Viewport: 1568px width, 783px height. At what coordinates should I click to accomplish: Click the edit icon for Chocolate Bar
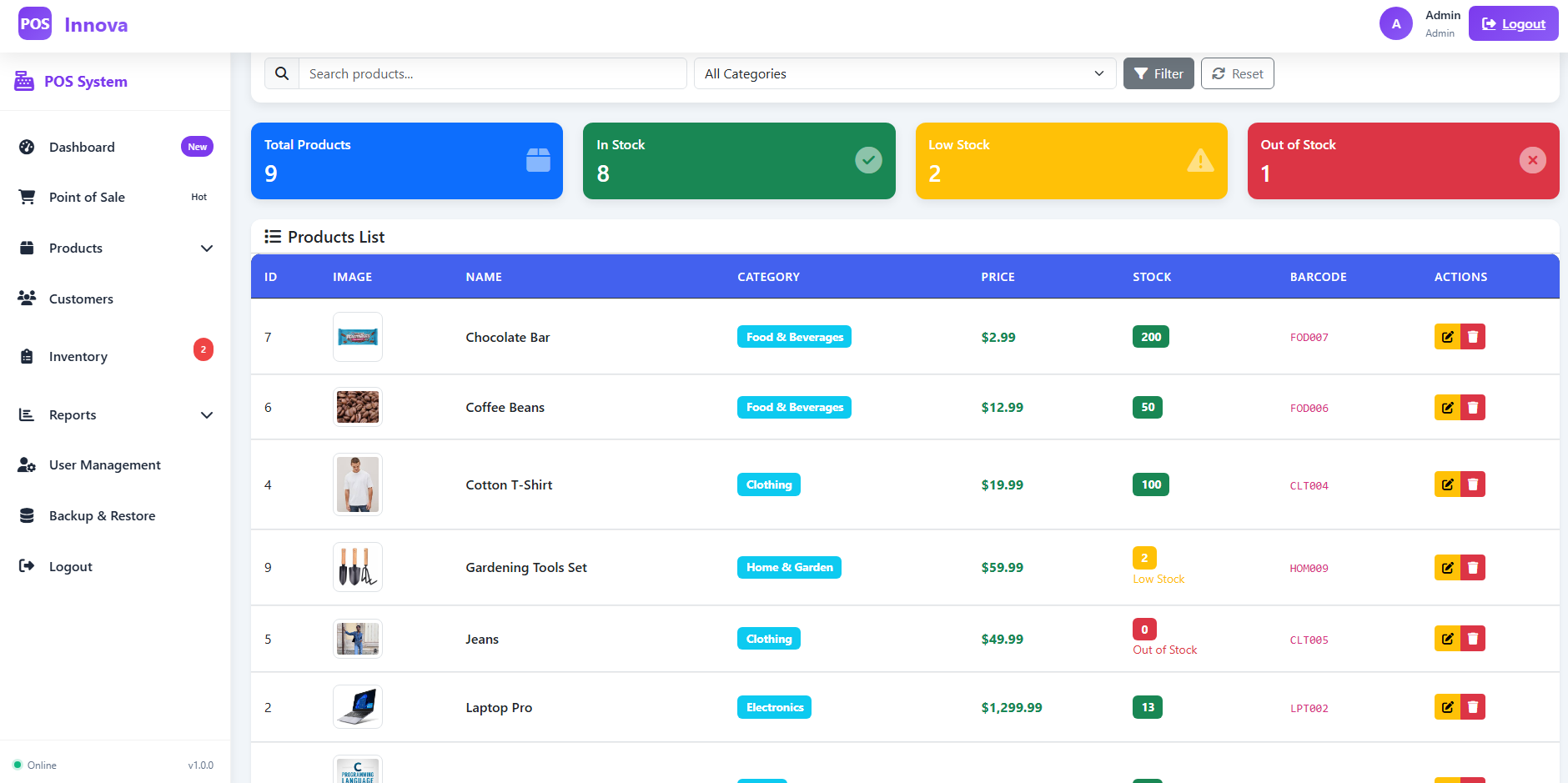click(x=1447, y=337)
